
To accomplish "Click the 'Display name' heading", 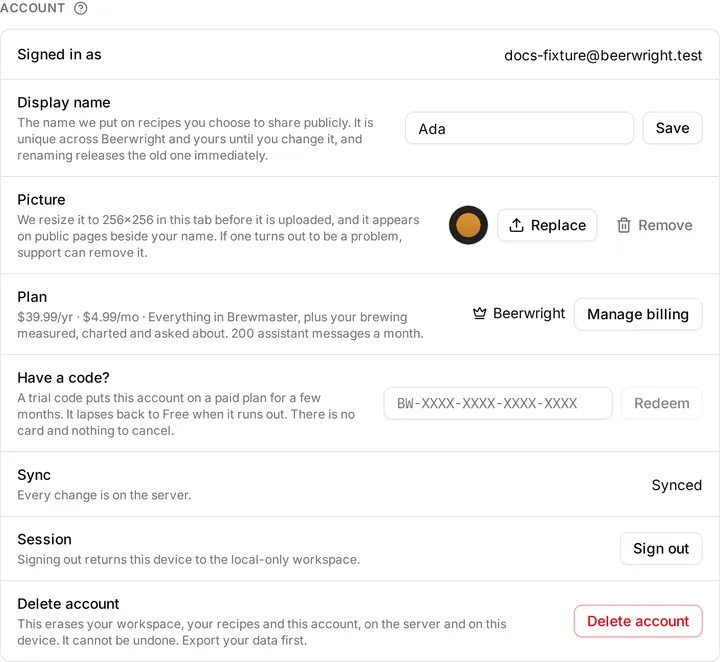I will coord(64,102).
